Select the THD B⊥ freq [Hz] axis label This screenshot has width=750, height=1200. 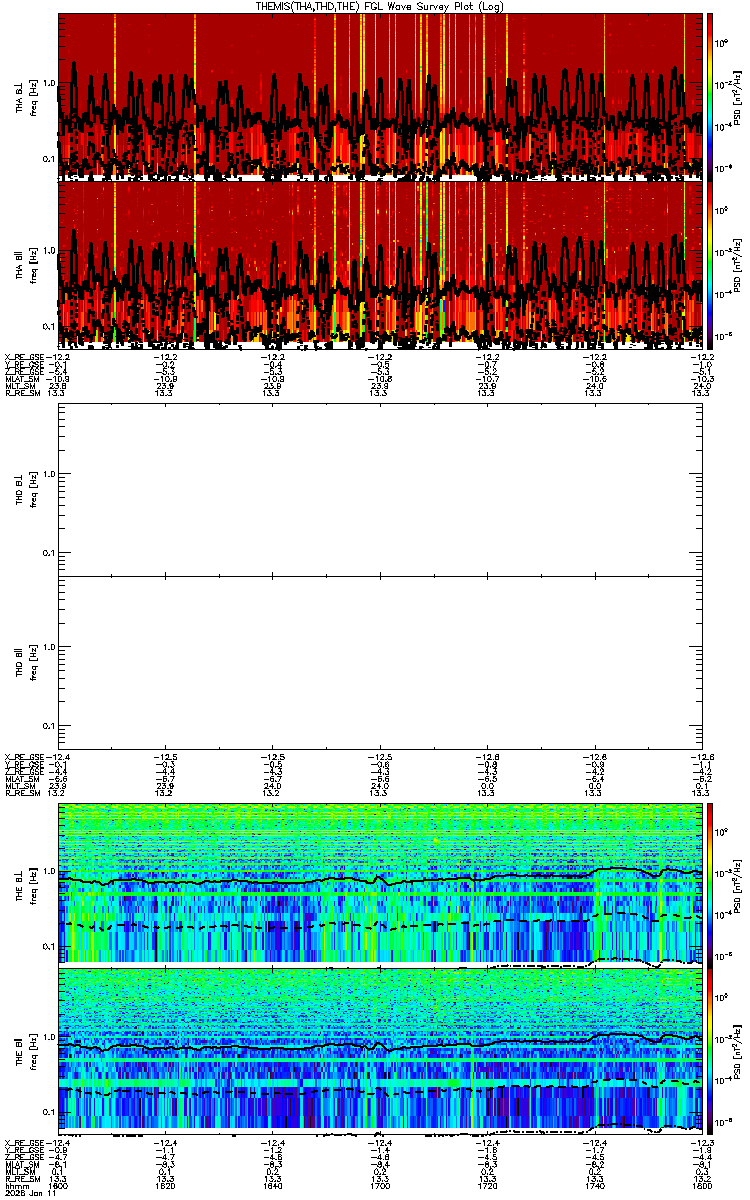[26, 490]
